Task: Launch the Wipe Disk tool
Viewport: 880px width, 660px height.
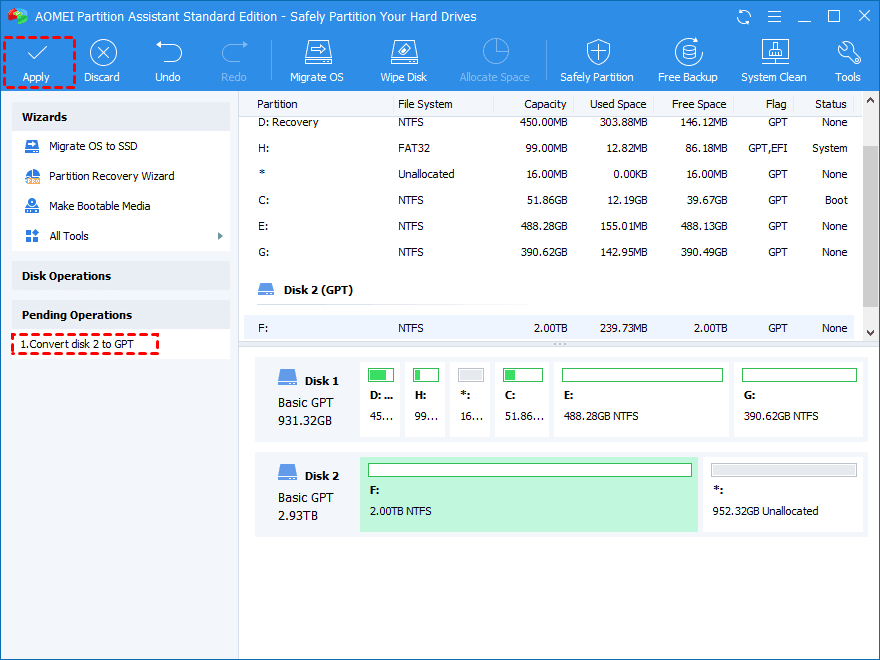Action: (403, 53)
